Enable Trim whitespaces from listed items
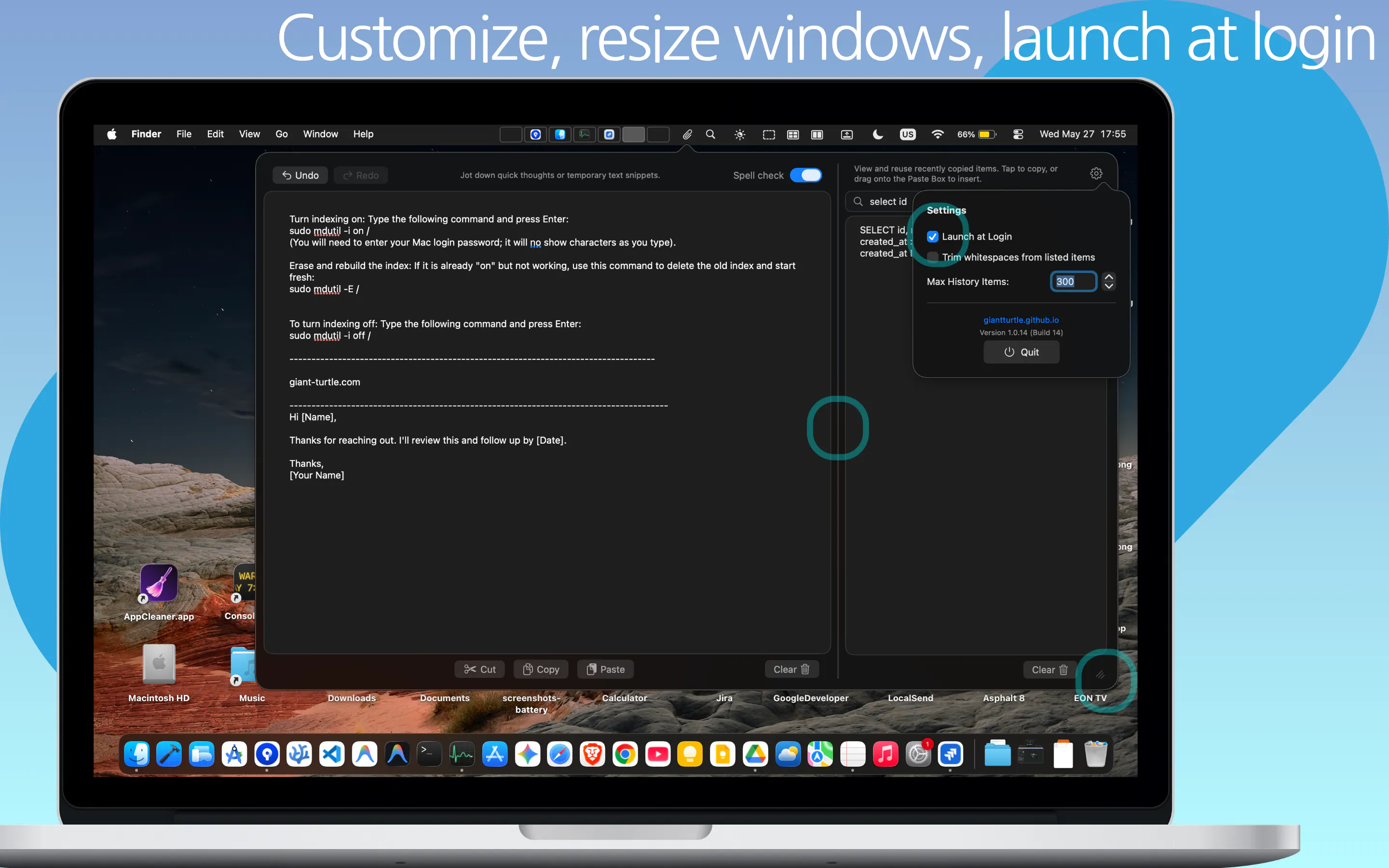The image size is (1389, 868). 932,257
